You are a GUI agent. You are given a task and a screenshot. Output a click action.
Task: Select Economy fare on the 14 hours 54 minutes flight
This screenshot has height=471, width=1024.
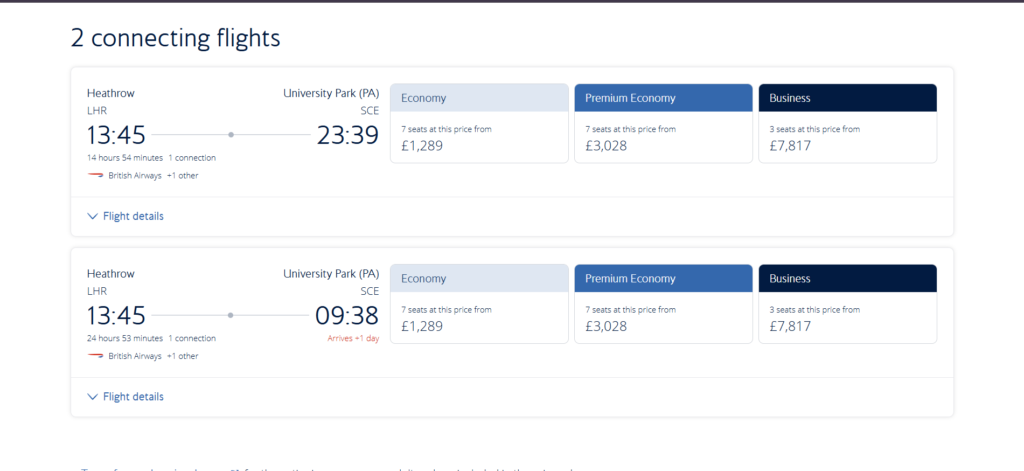(x=479, y=123)
